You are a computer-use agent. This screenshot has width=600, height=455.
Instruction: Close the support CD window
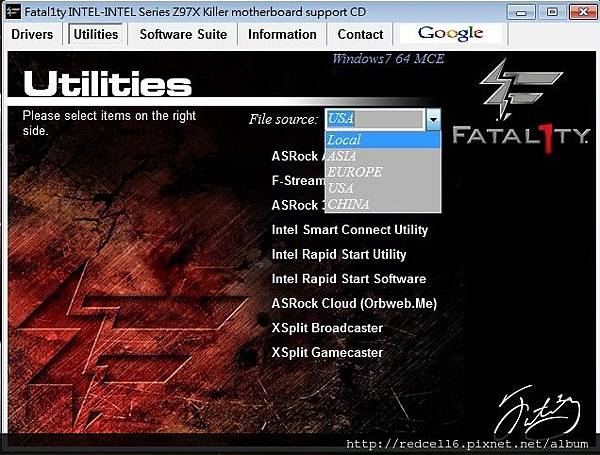coord(582,12)
